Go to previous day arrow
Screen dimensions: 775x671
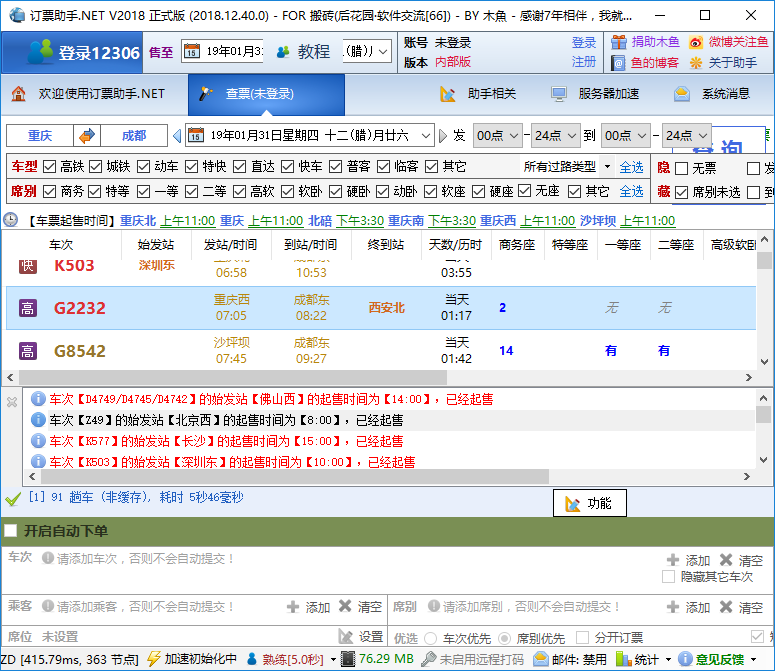pos(177,135)
